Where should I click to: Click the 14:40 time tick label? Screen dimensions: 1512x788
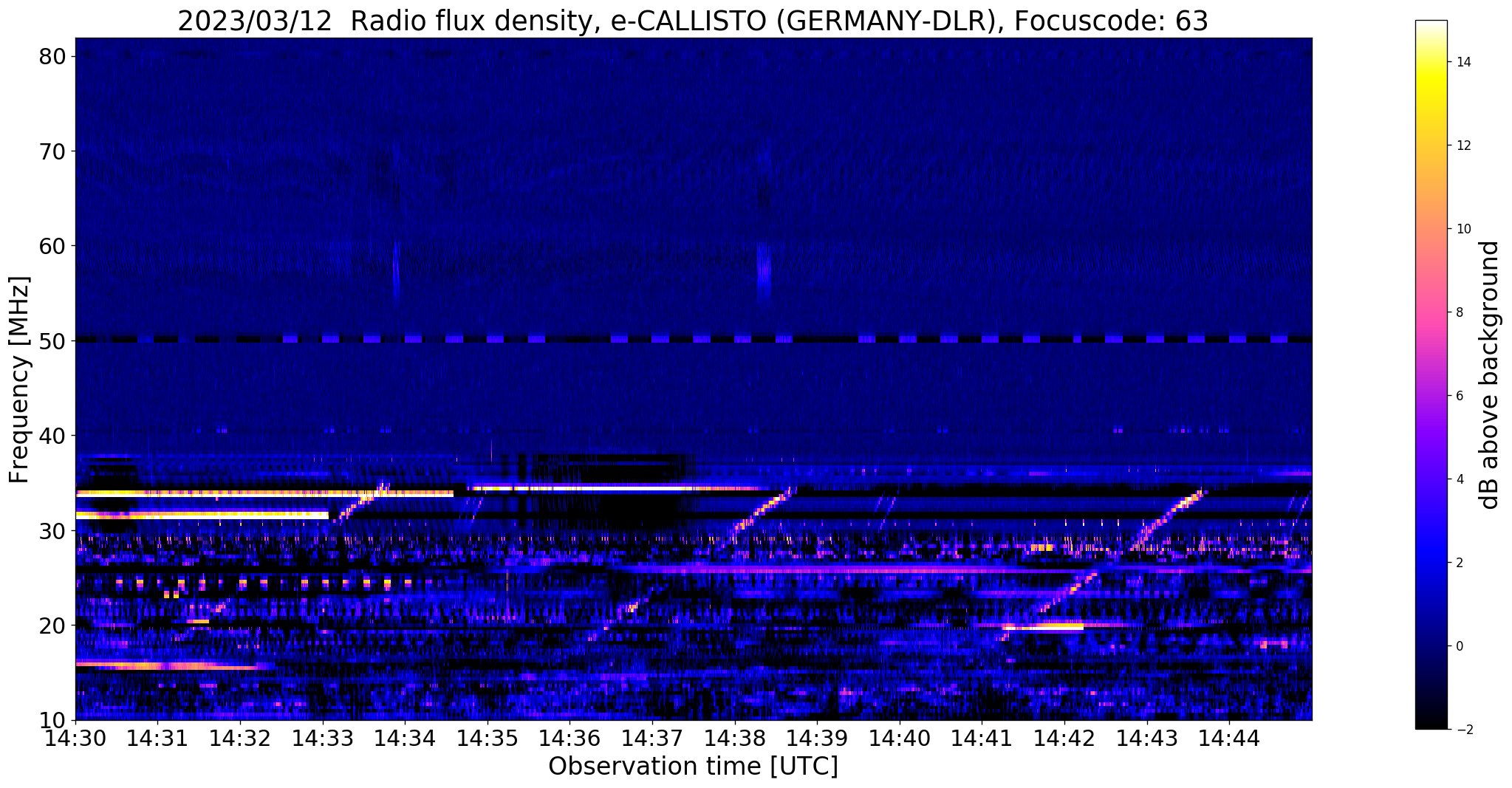click(x=900, y=739)
